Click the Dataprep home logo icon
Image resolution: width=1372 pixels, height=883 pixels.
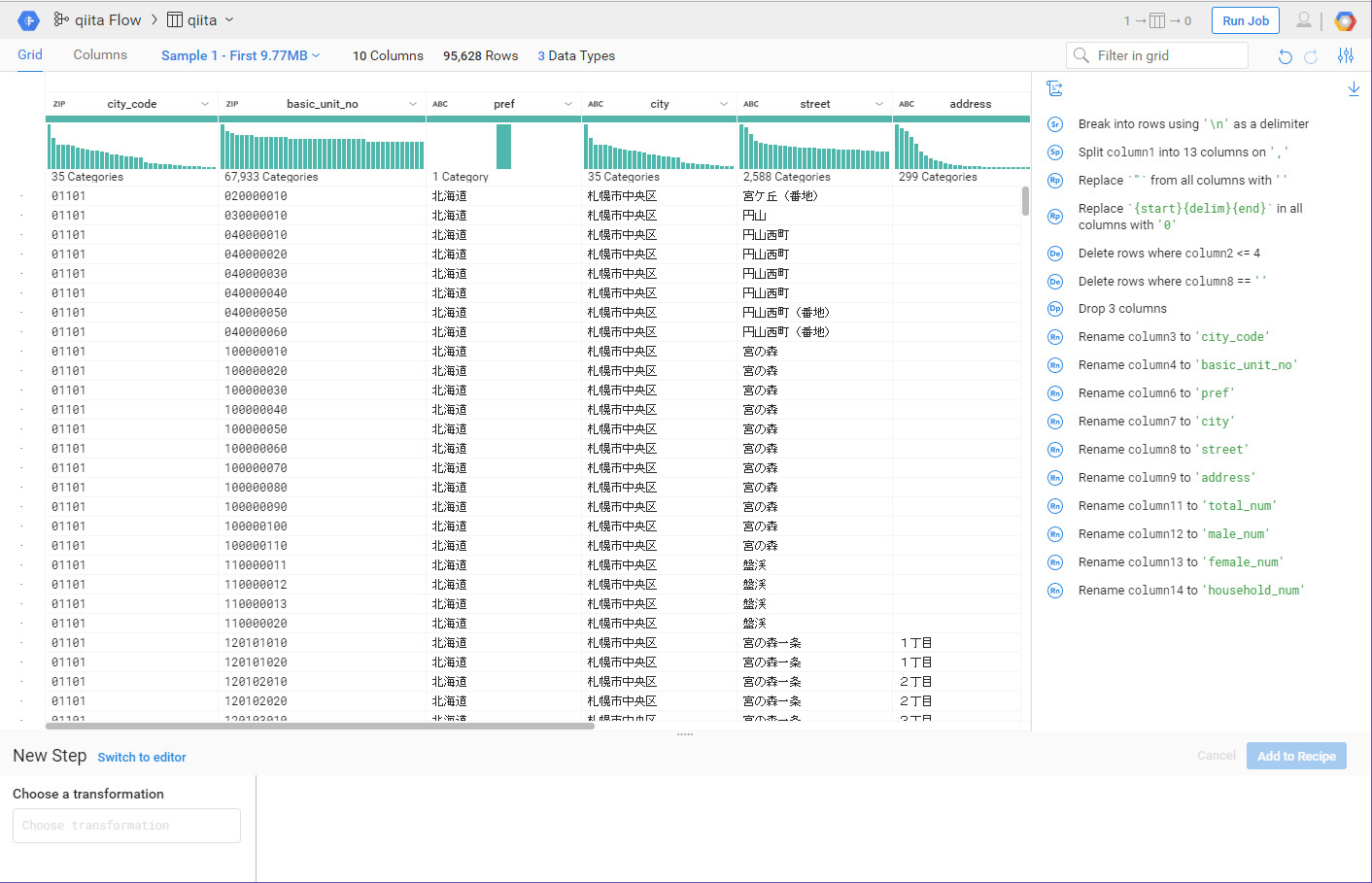(x=28, y=20)
